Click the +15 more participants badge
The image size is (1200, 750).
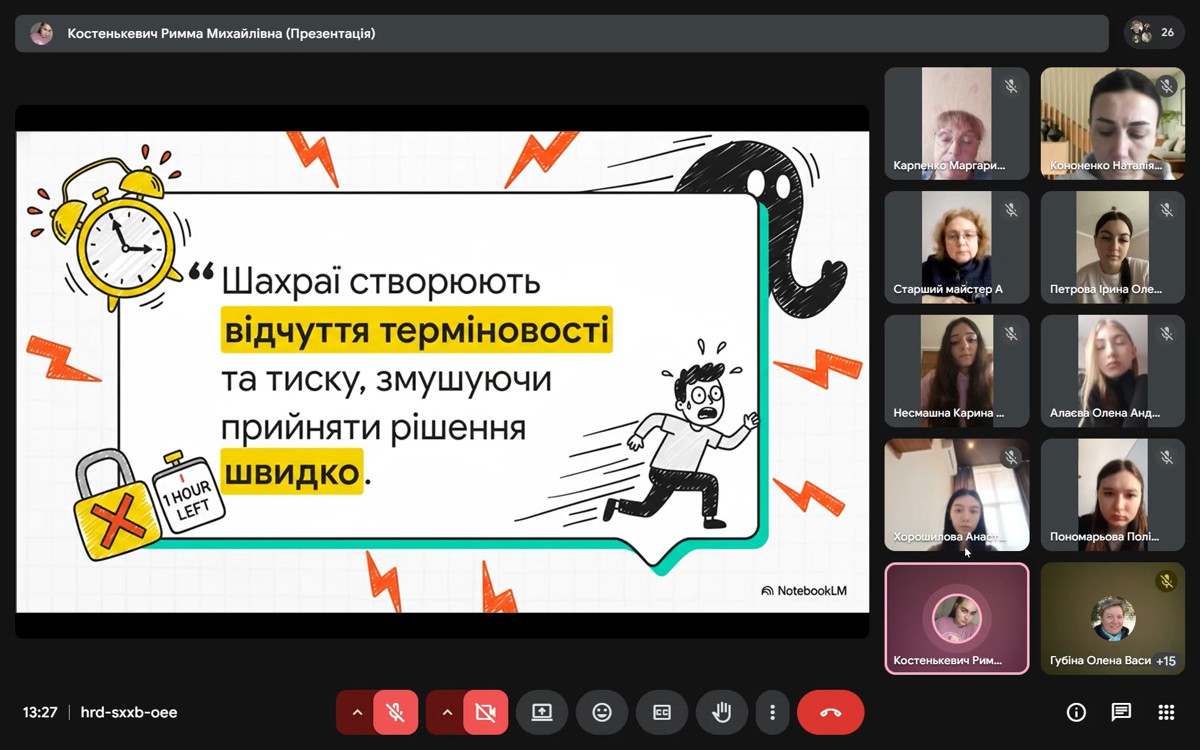[x=1165, y=661]
